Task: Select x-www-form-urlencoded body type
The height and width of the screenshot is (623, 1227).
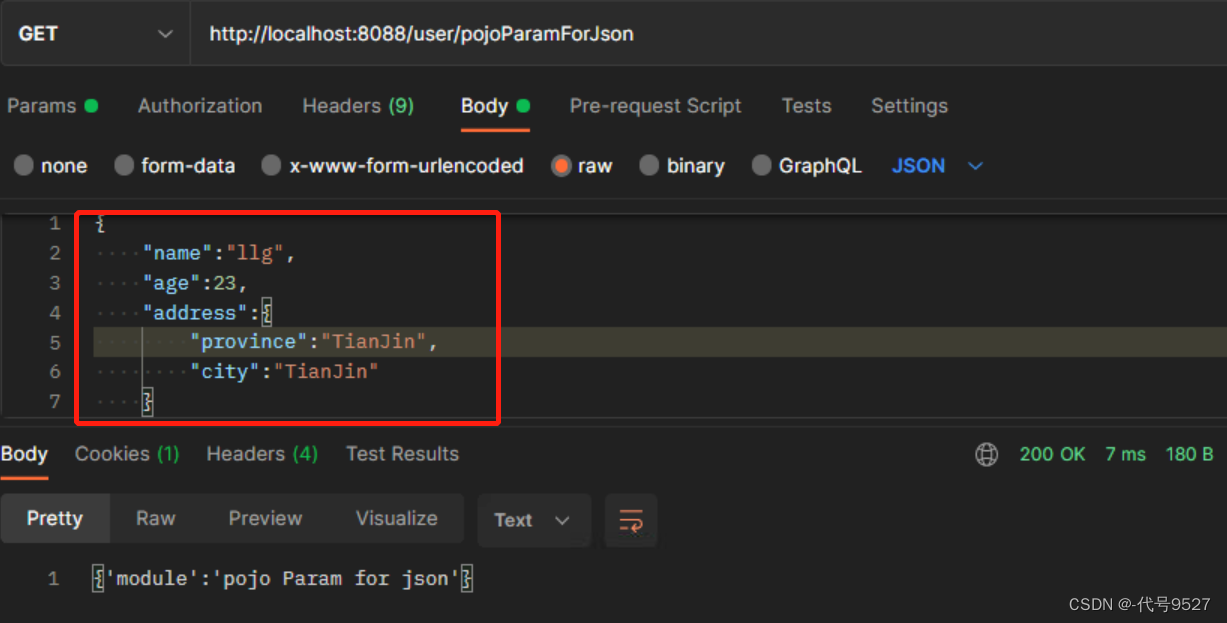Action: [392, 166]
